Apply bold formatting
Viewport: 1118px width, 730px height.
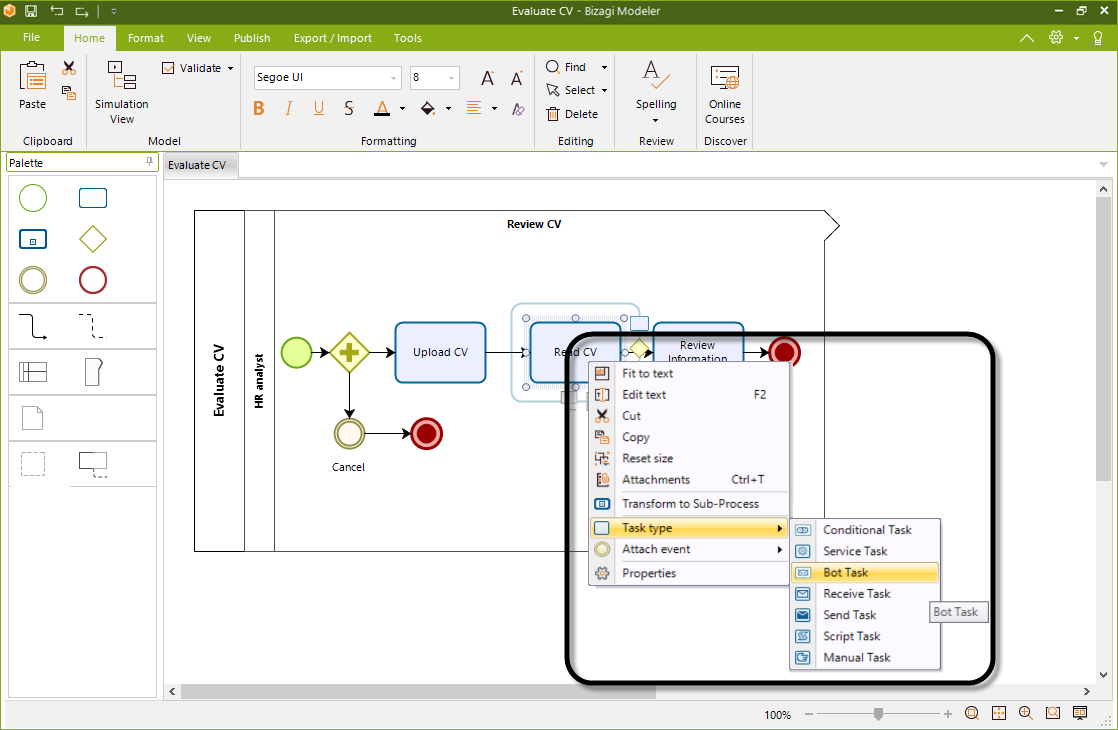click(x=259, y=108)
